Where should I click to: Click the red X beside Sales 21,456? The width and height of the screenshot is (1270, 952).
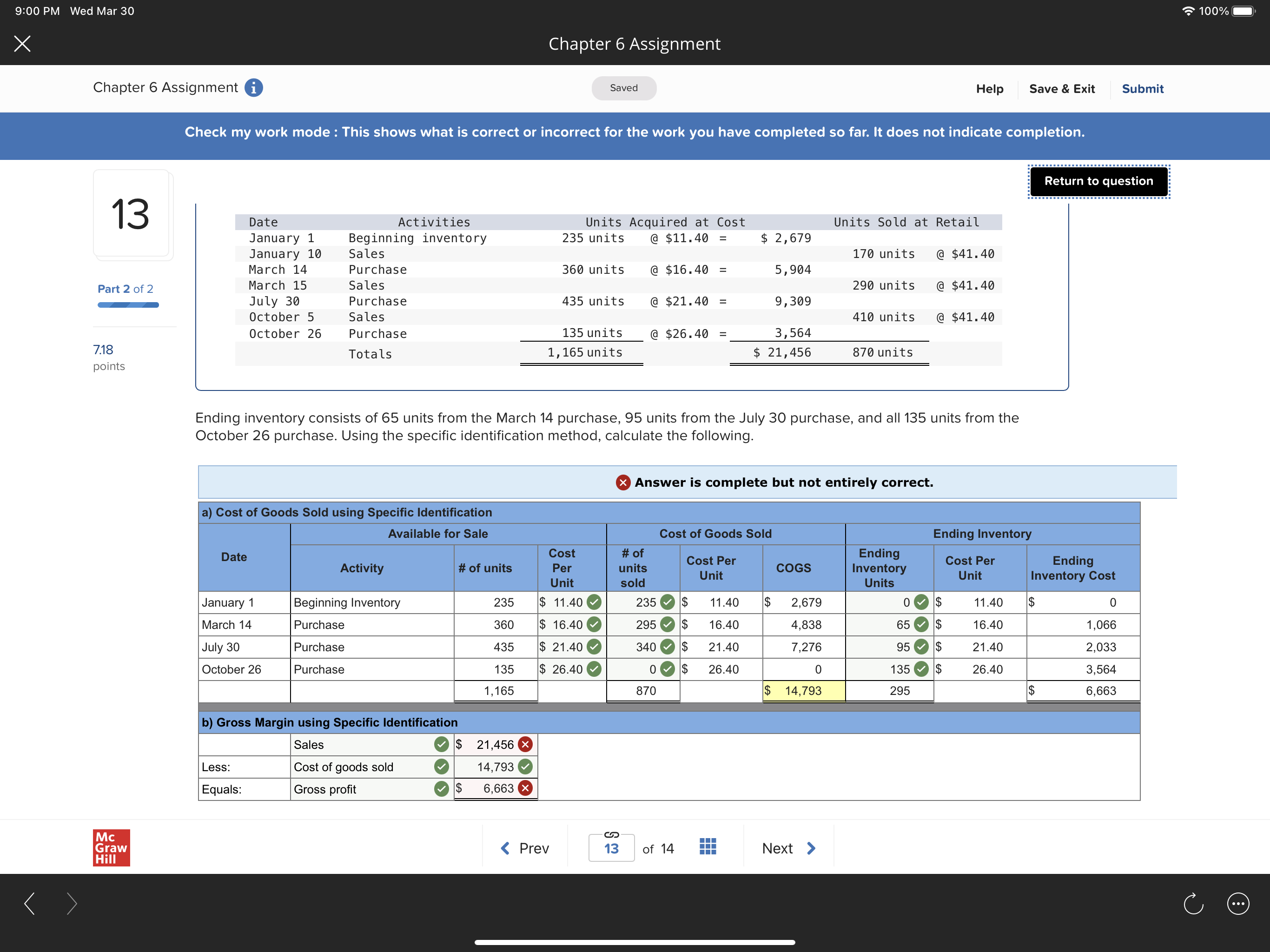[525, 745]
